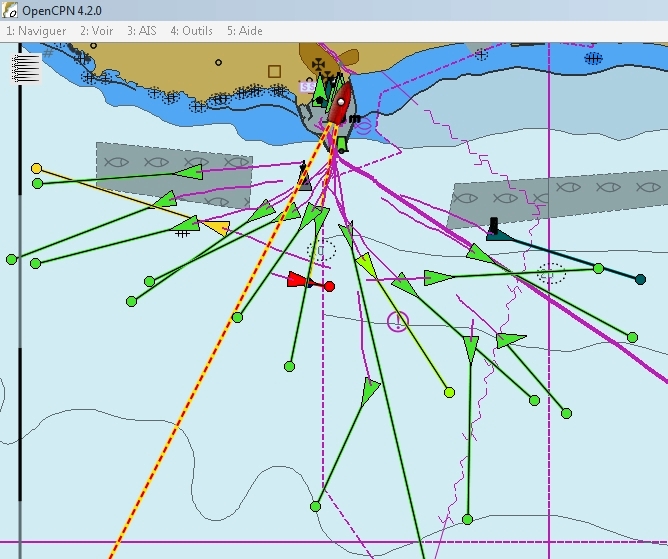Click the large cross church symbol on land

click(x=319, y=64)
